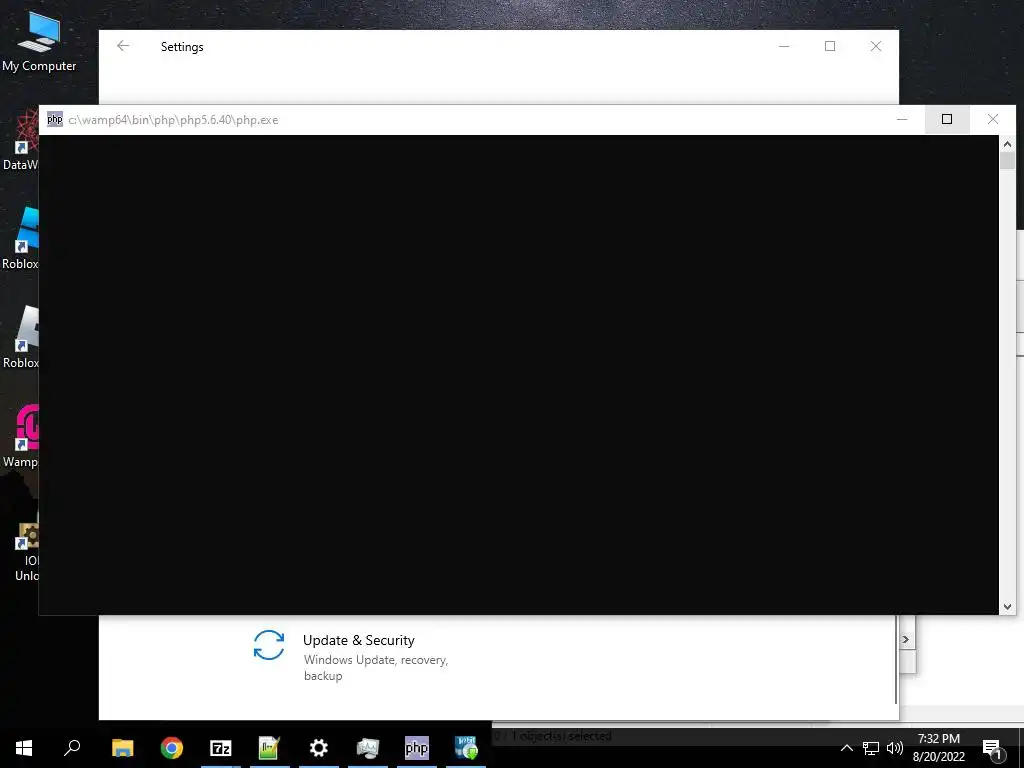The height and width of the screenshot is (768, 1024).
Task: Click the Update & Security sync icon
Action: [x=269, y=645]
